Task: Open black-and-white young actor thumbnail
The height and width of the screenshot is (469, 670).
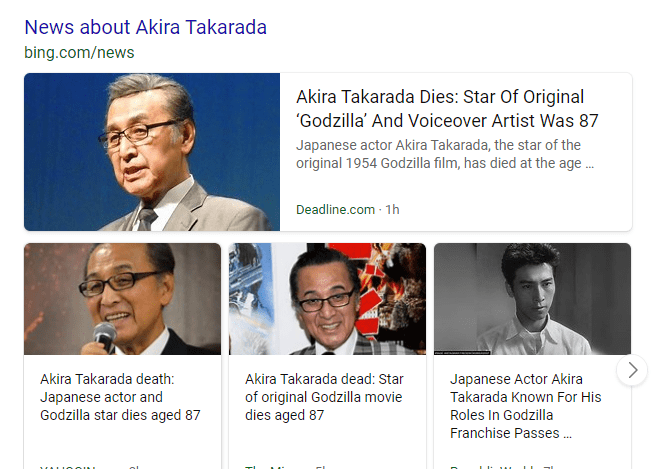Action: pyautogui.click(x=532, y=299)
